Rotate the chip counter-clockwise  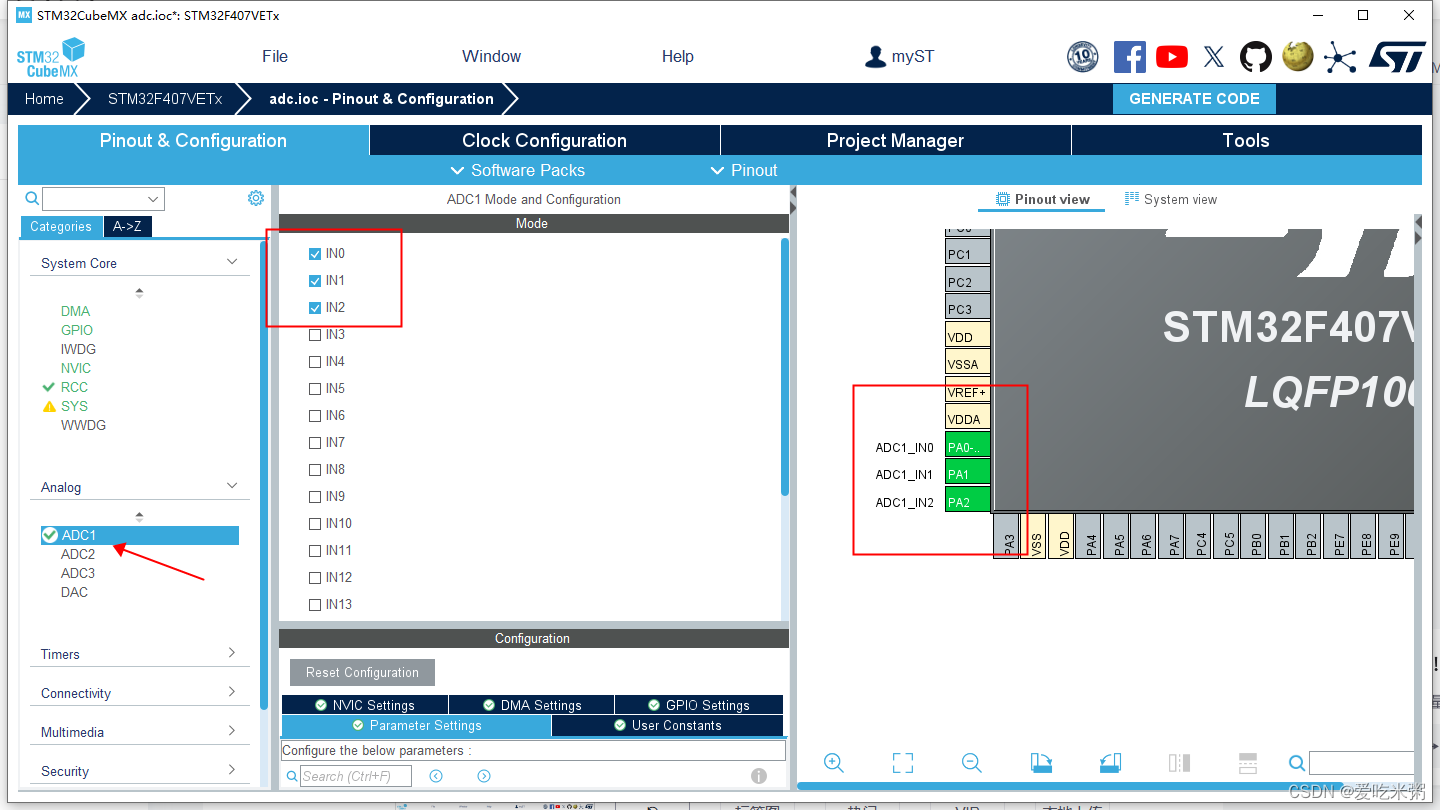coord(1110,763)
